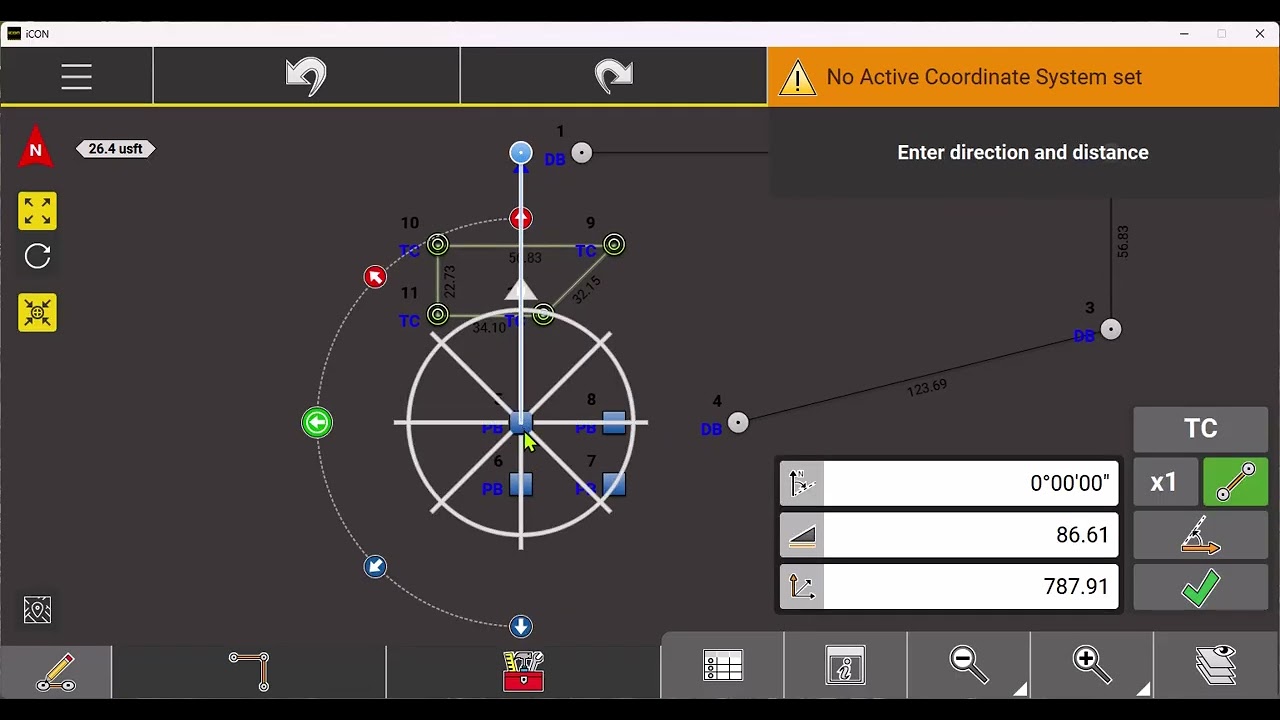1280x720 pixels.
Task: Open the info panel icon
Action: pos(845,666)
